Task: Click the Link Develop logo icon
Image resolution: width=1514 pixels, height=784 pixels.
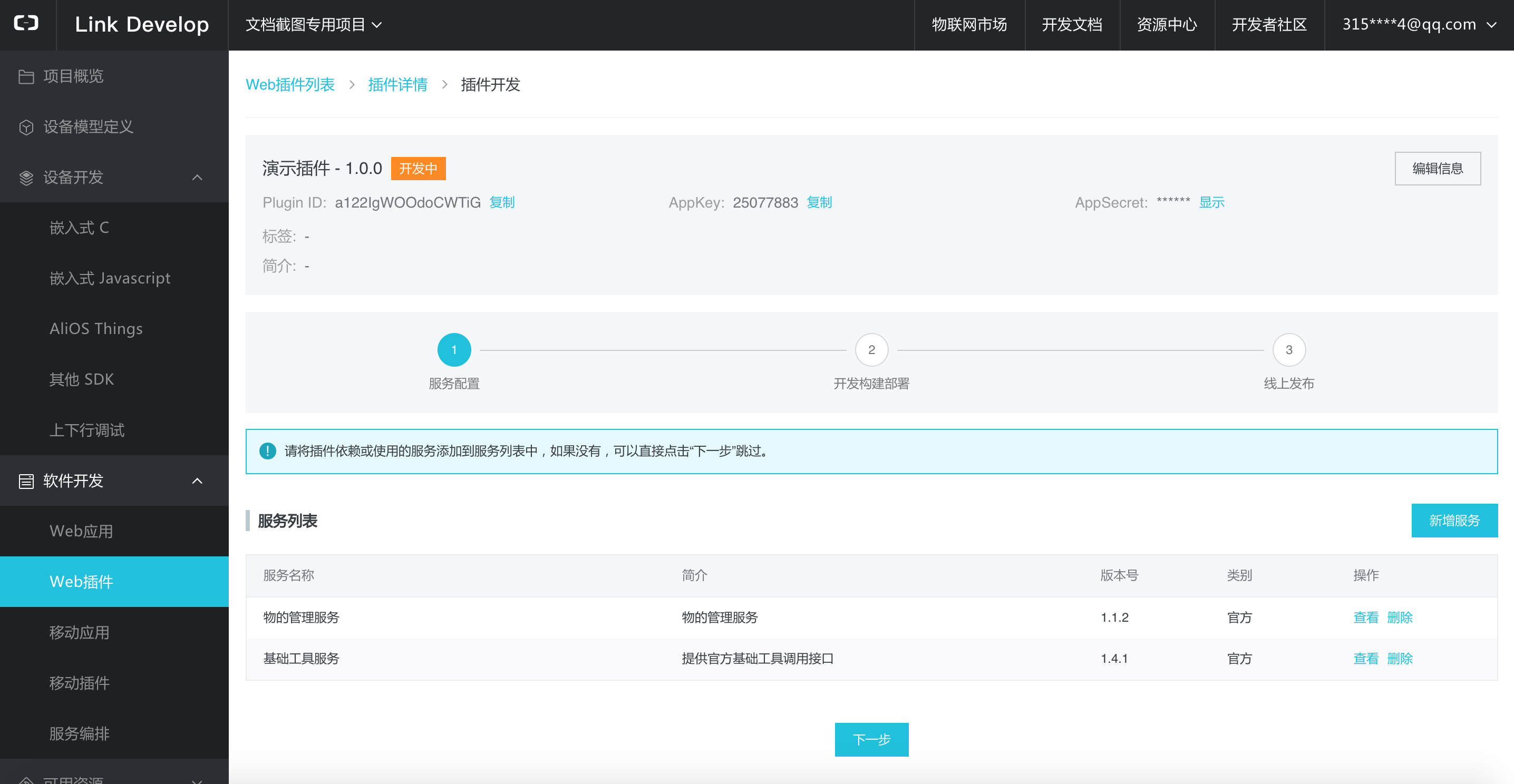Action: (26, 24)
